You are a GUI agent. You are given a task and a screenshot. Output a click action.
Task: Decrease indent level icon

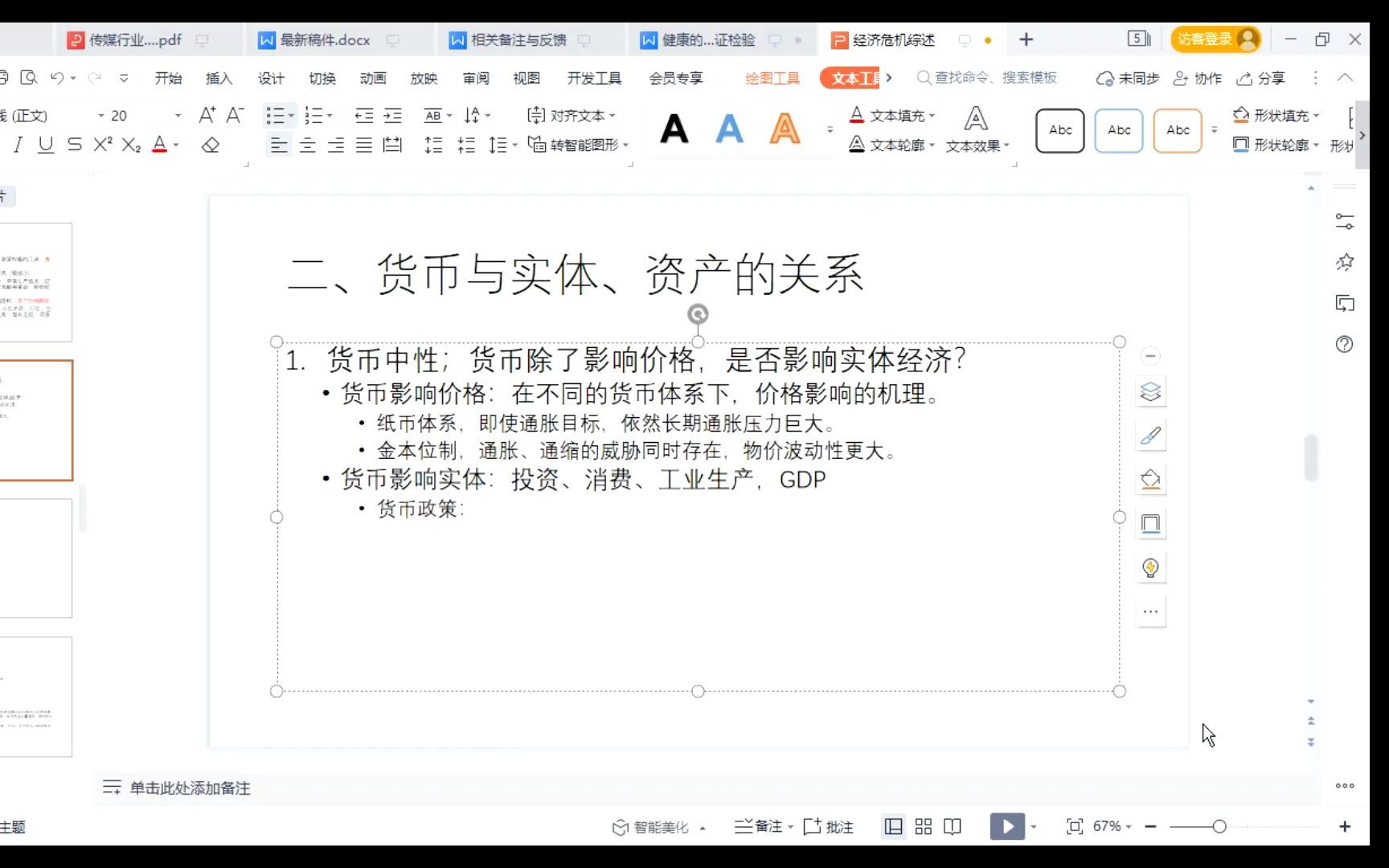[364, 116]
